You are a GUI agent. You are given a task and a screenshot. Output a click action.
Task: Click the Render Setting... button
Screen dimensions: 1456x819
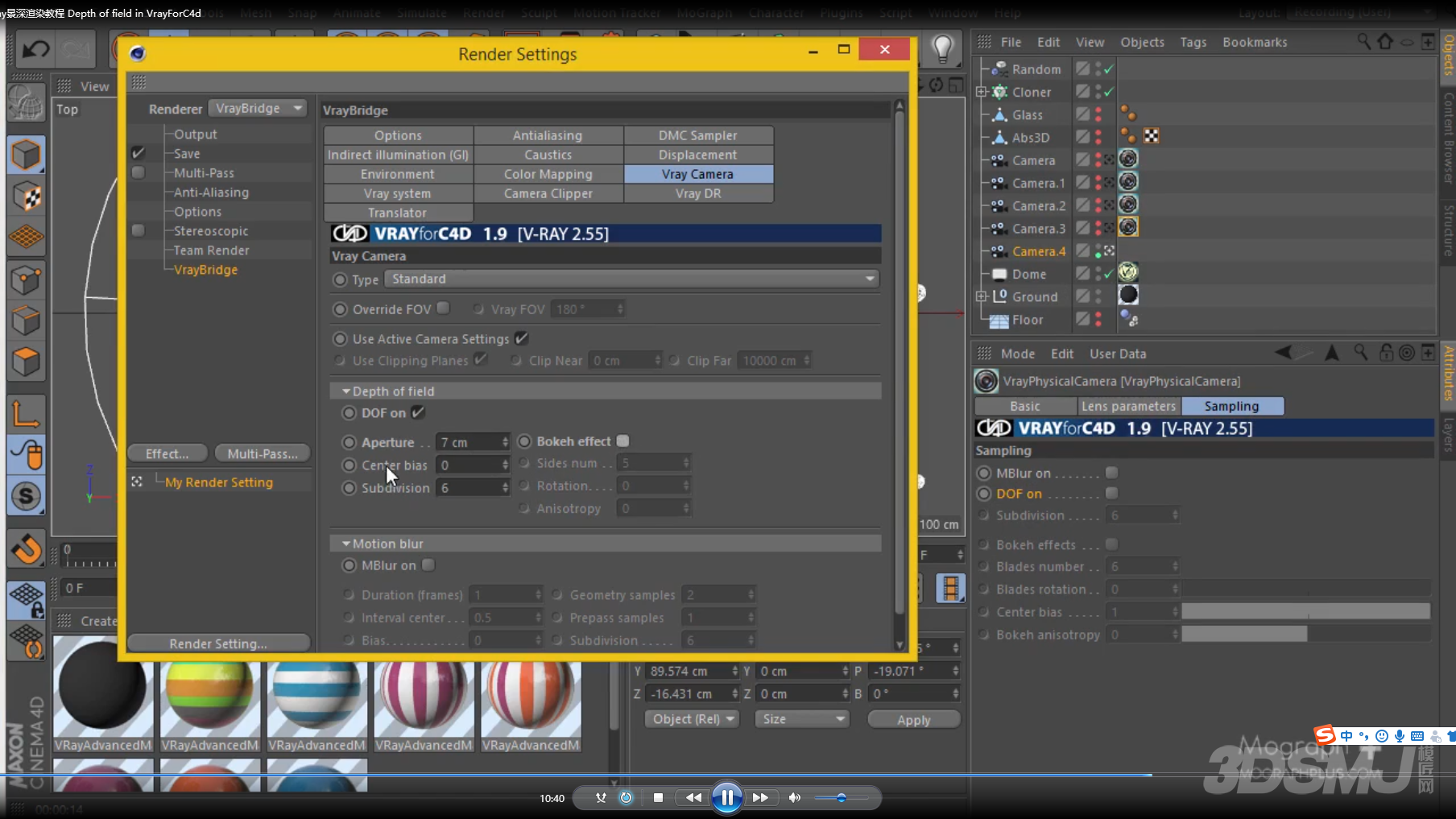point(218,643)
